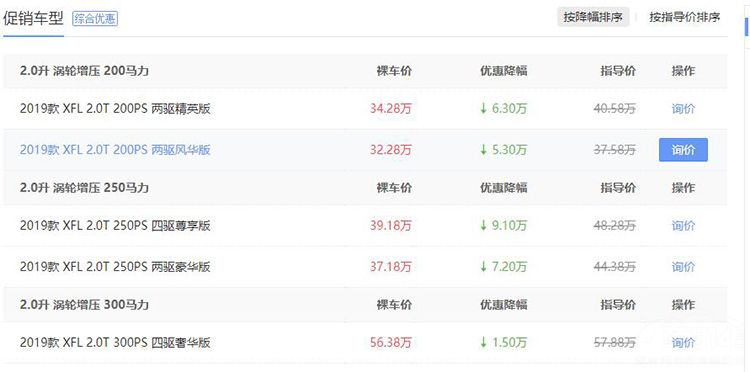Open 2019款 XFL 2.0T 300PS 四驱奢华版
This screenshot has height=372, width=750.
[x=115, y=342]
